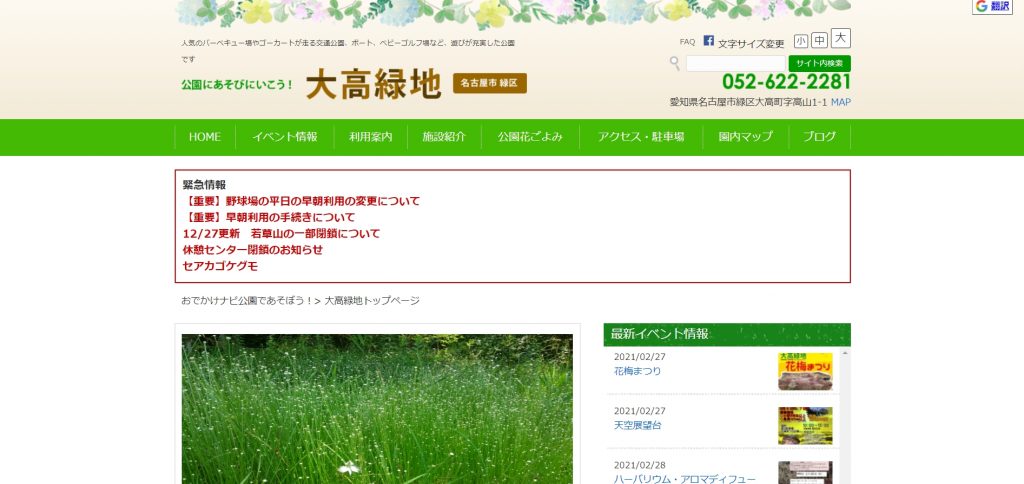The image size is (1024, 484).
Task: Set text size to medium (中)
Action: click(x=820, y=40)
